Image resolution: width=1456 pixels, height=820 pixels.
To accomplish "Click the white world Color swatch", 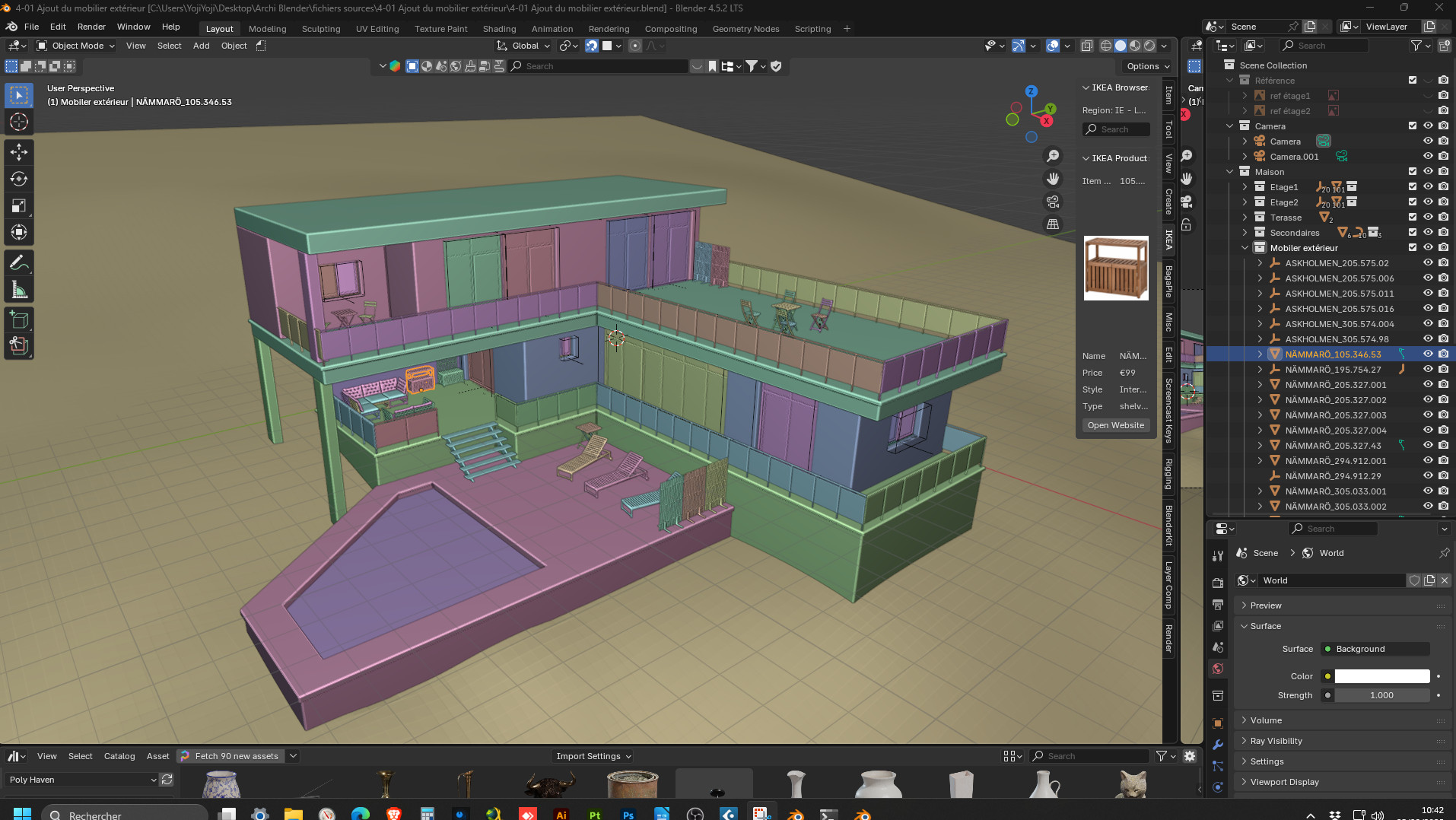I will [x=1381, y=676].
